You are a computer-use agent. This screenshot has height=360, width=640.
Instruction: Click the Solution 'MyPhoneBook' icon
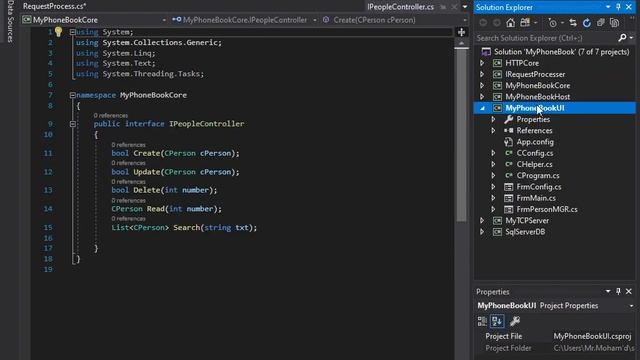pyautogui.click(x=486, y=52)
